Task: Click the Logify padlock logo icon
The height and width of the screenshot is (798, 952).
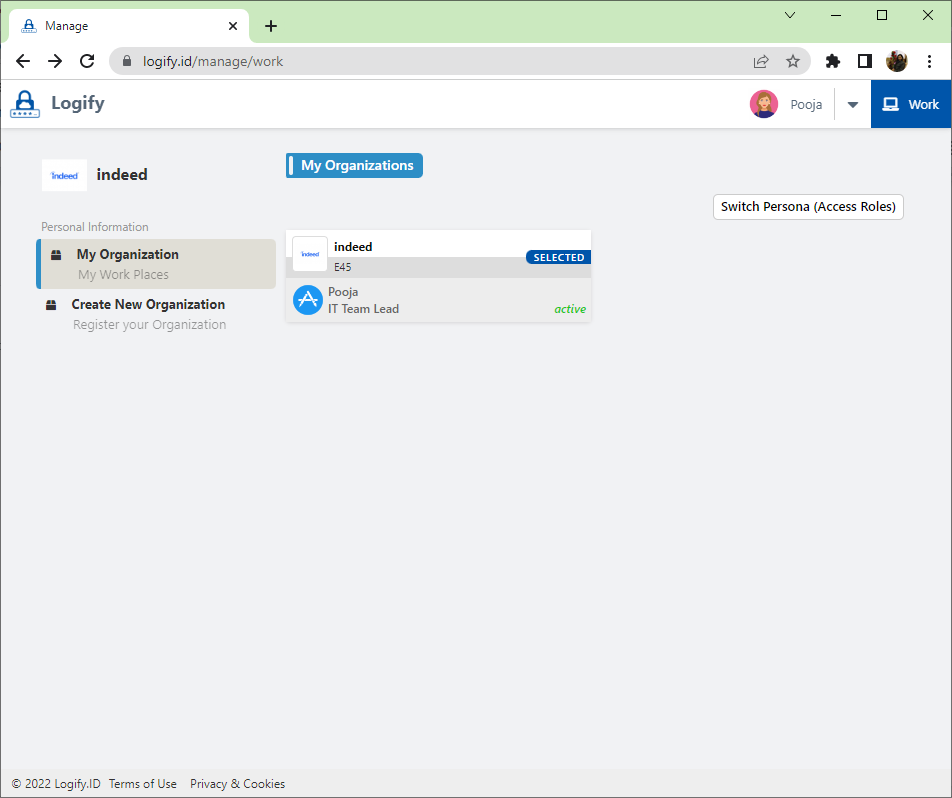Action: tap(25, 104)
